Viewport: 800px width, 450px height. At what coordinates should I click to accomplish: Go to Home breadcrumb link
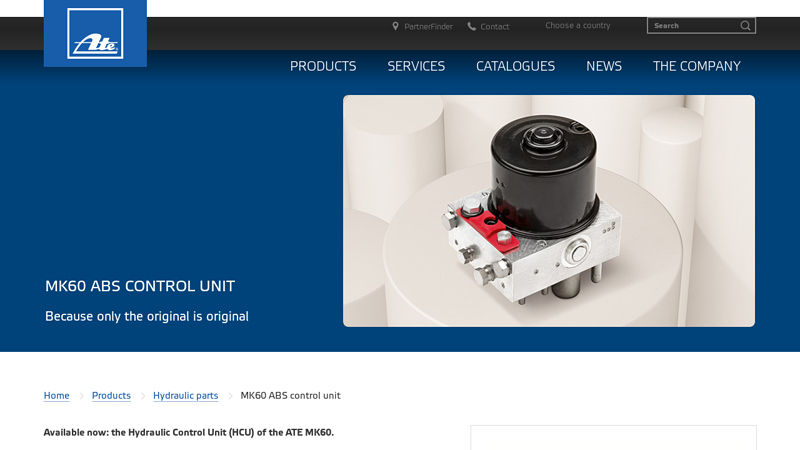click(56, 395)
